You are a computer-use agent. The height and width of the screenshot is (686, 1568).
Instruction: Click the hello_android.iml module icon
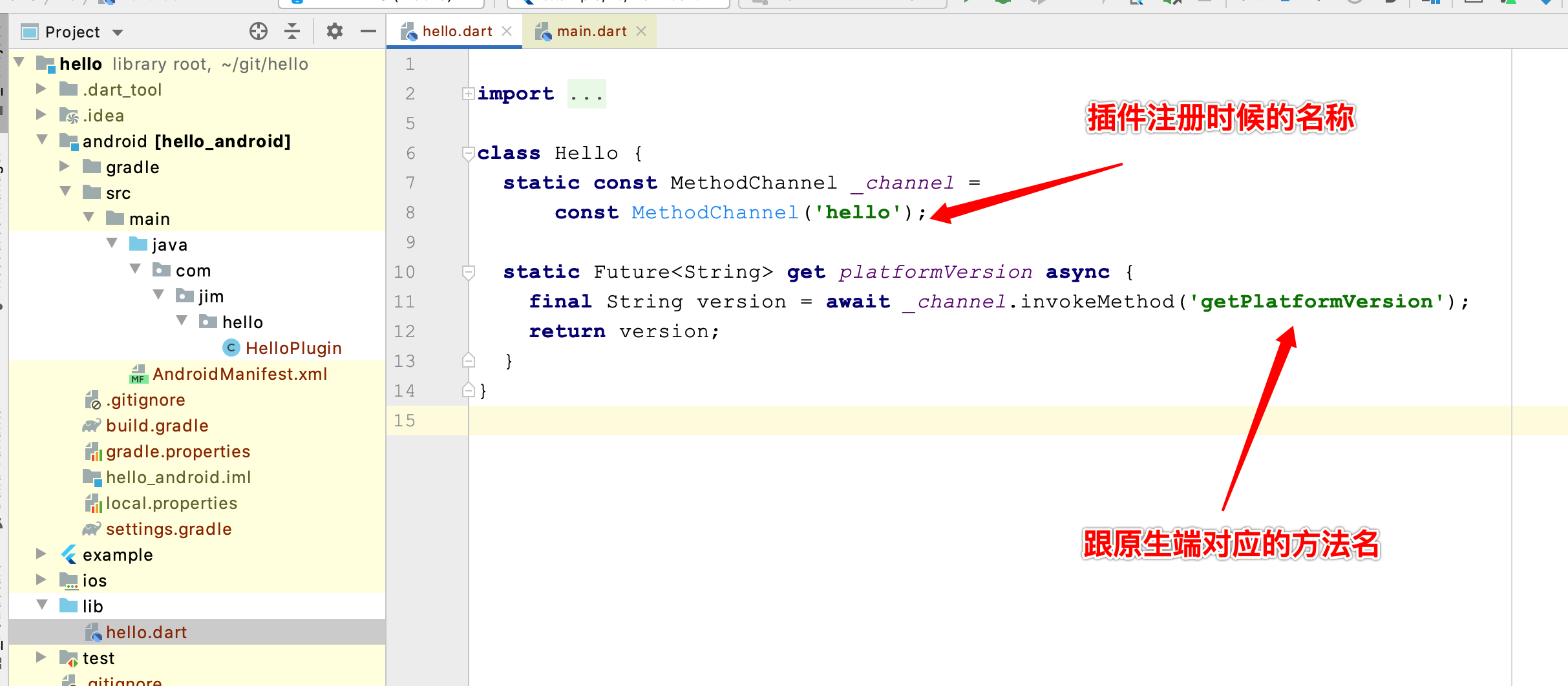pyautogui.click(x=92, y=477)
